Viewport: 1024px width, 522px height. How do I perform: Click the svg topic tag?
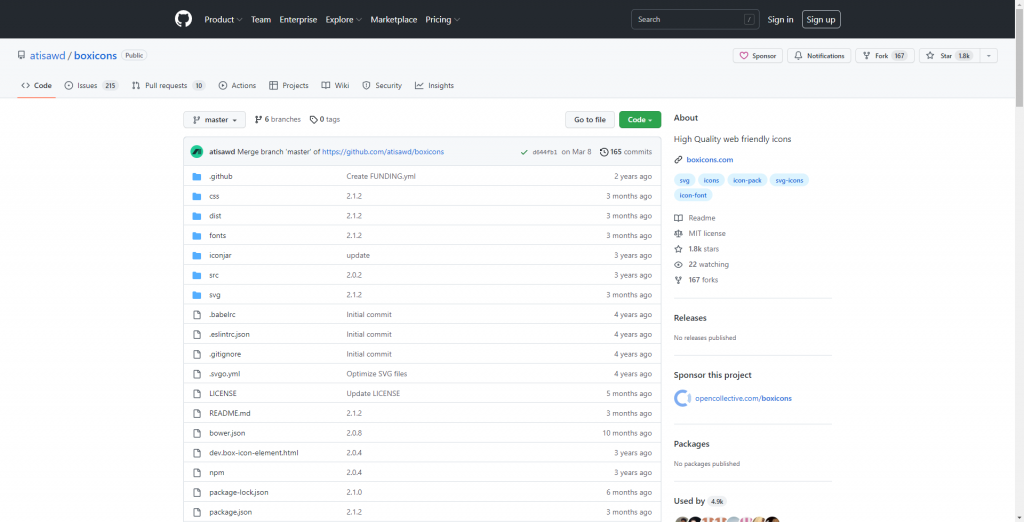click(684, 180)
